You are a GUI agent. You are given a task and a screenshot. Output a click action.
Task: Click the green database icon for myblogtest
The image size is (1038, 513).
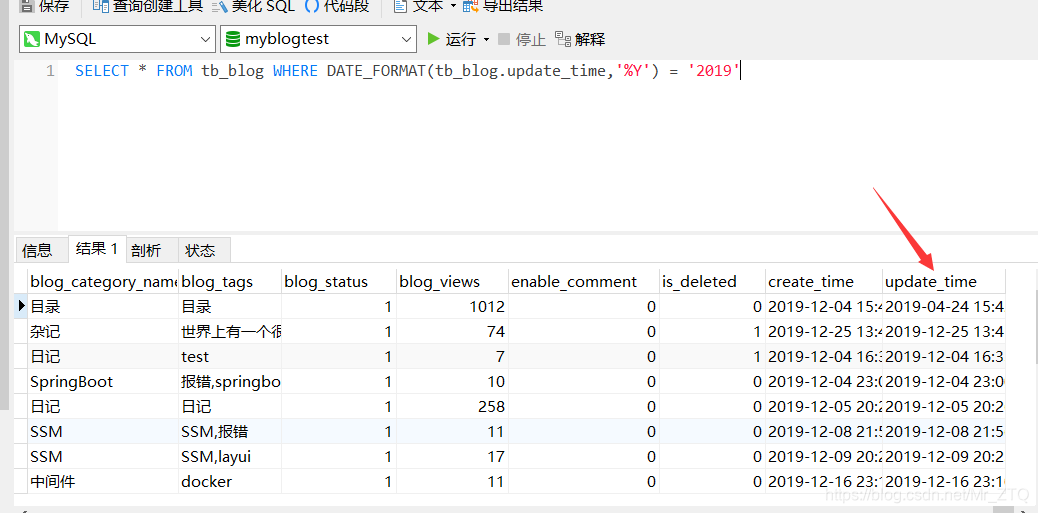tap(233, 39)
